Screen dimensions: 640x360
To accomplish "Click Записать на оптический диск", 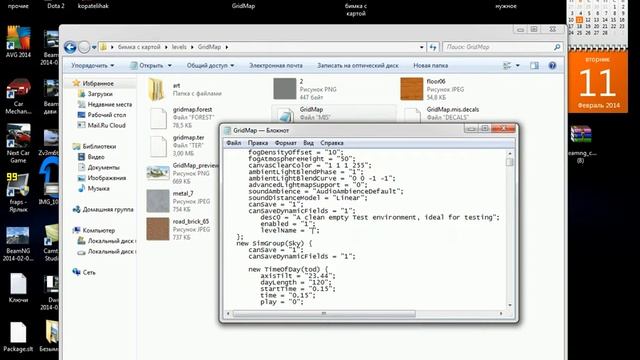I will click(358, 65).
